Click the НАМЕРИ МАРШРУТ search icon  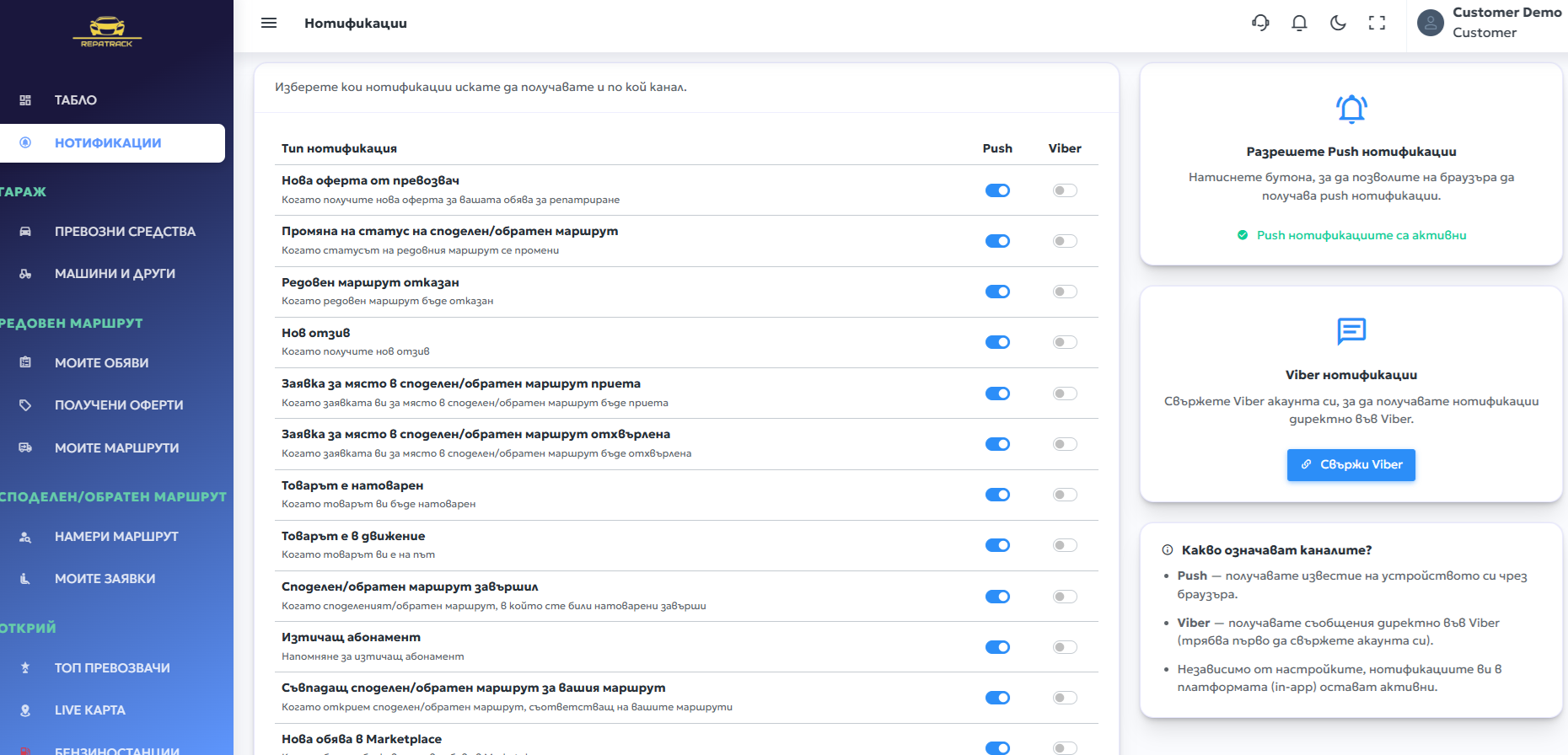tap(25, 537)
